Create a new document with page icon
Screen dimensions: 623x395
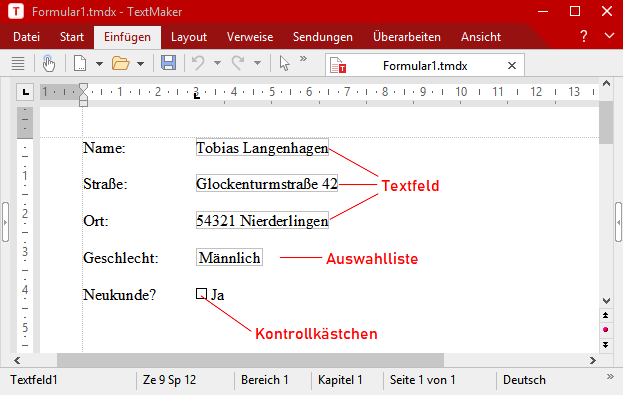80,63
